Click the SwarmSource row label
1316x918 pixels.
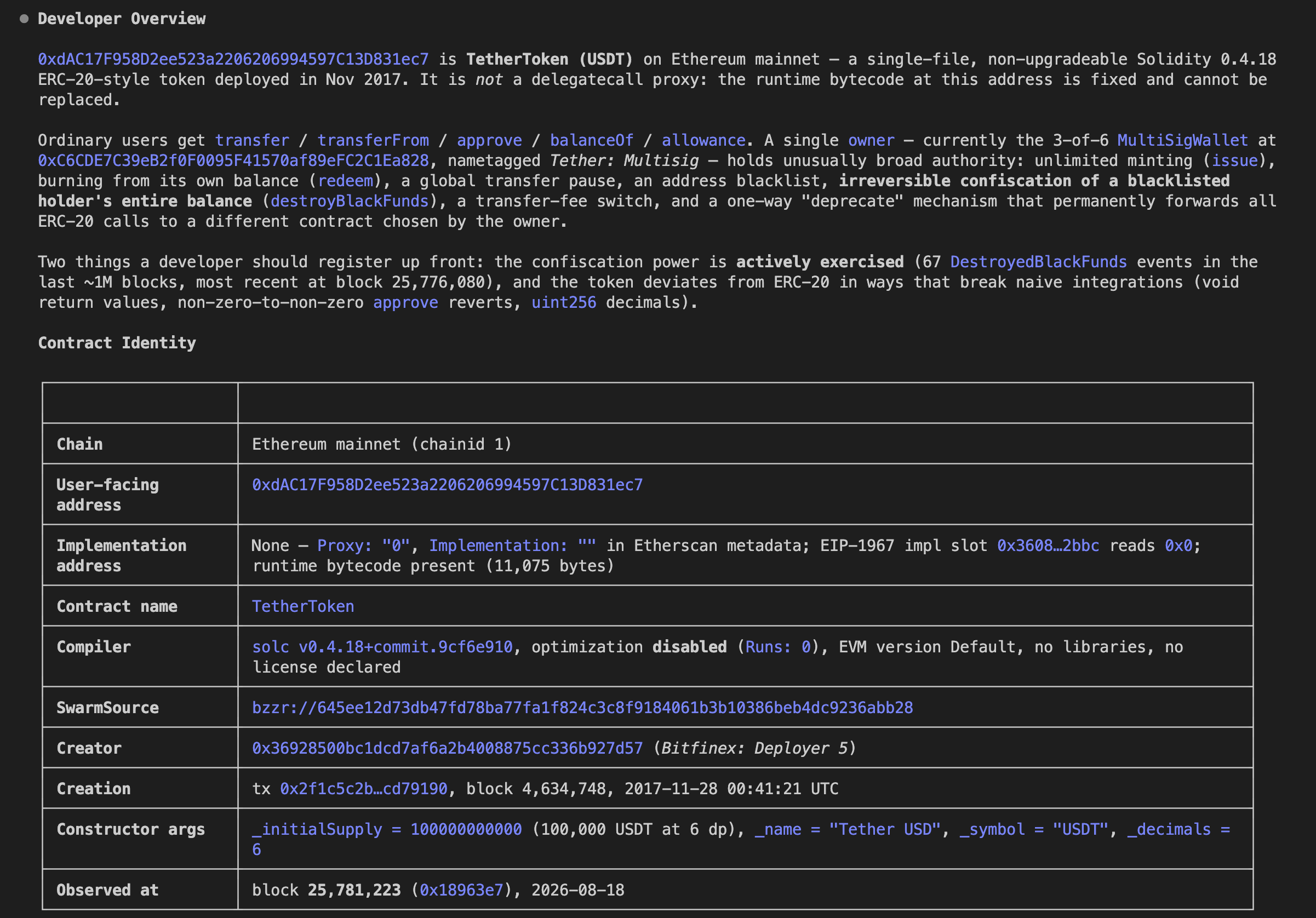(108, 708)
